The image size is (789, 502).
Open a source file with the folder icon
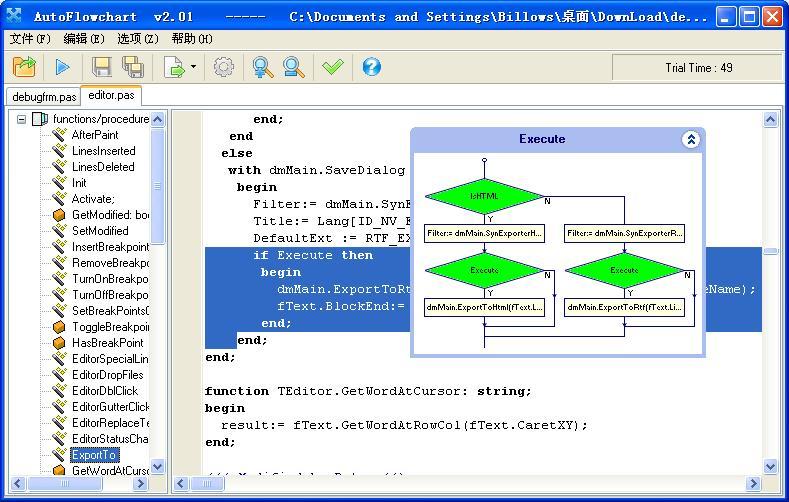pos(24,66)
